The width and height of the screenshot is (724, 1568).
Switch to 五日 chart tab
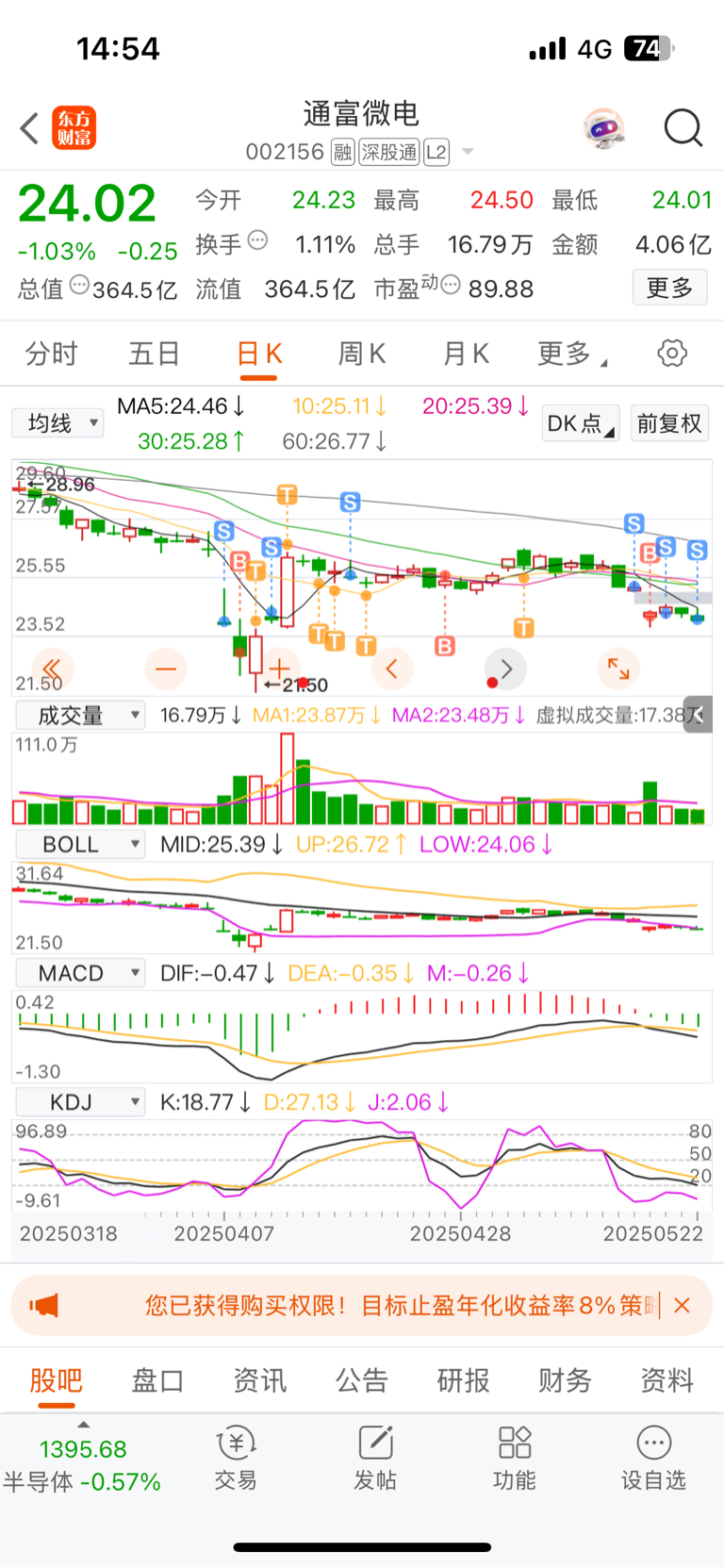(155, 354)
